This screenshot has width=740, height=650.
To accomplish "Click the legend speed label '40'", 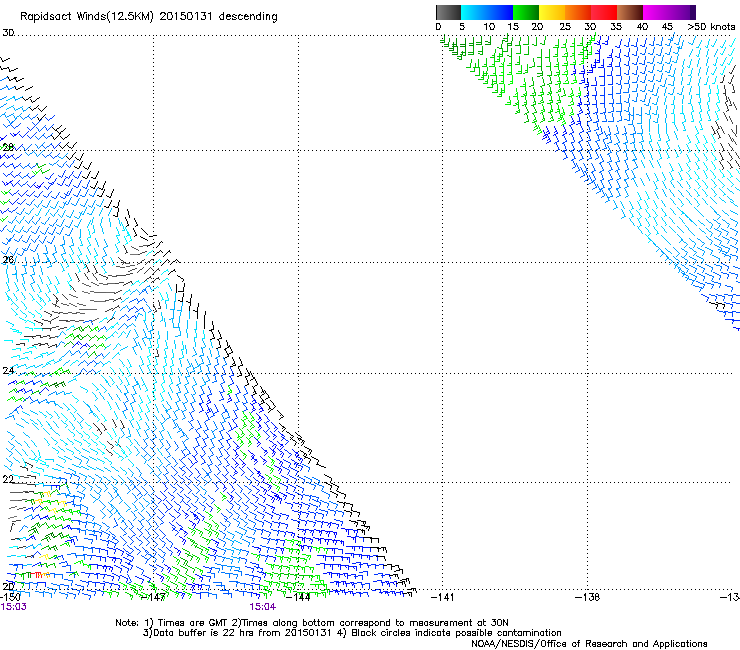I will (x=642, y=27).
